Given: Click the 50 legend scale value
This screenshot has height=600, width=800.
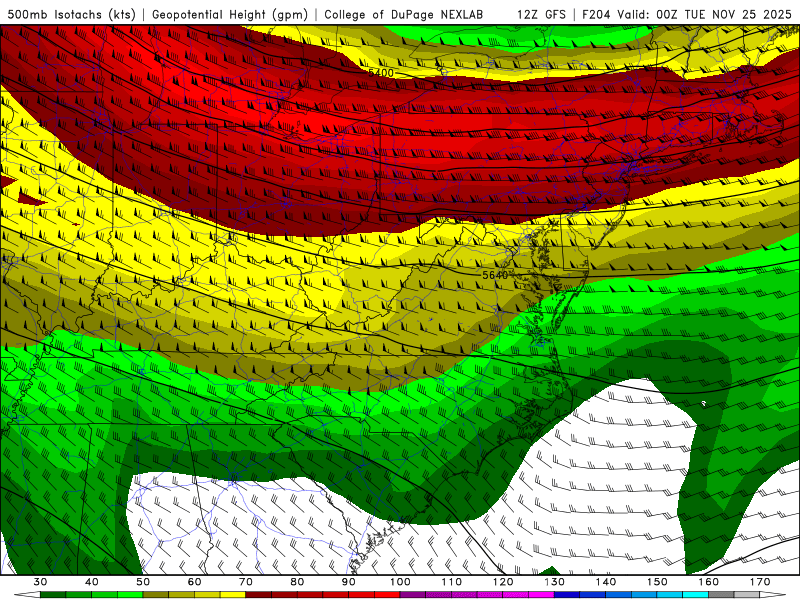Looking at the screenshot, I should point(143,582).
